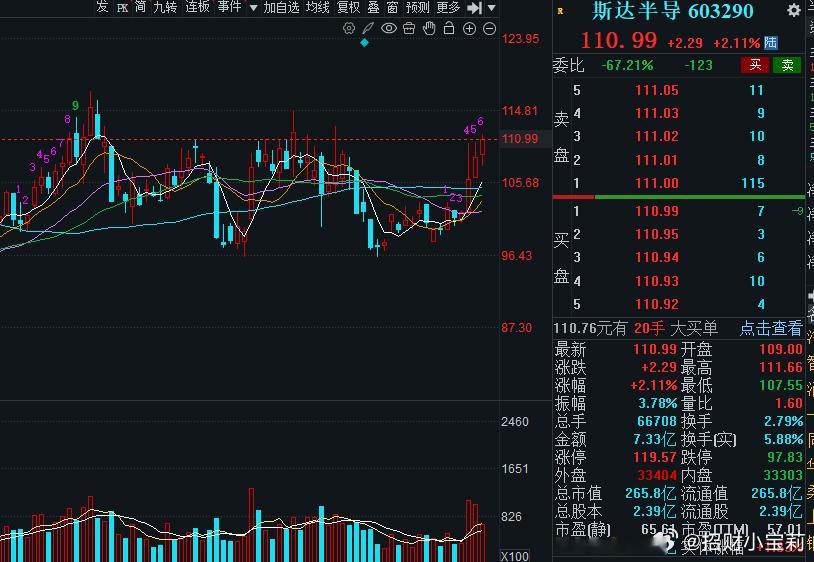Click 加自选 to add watchlist
The height and width of the screenshot is (562, 814).
tap(281, 7)
